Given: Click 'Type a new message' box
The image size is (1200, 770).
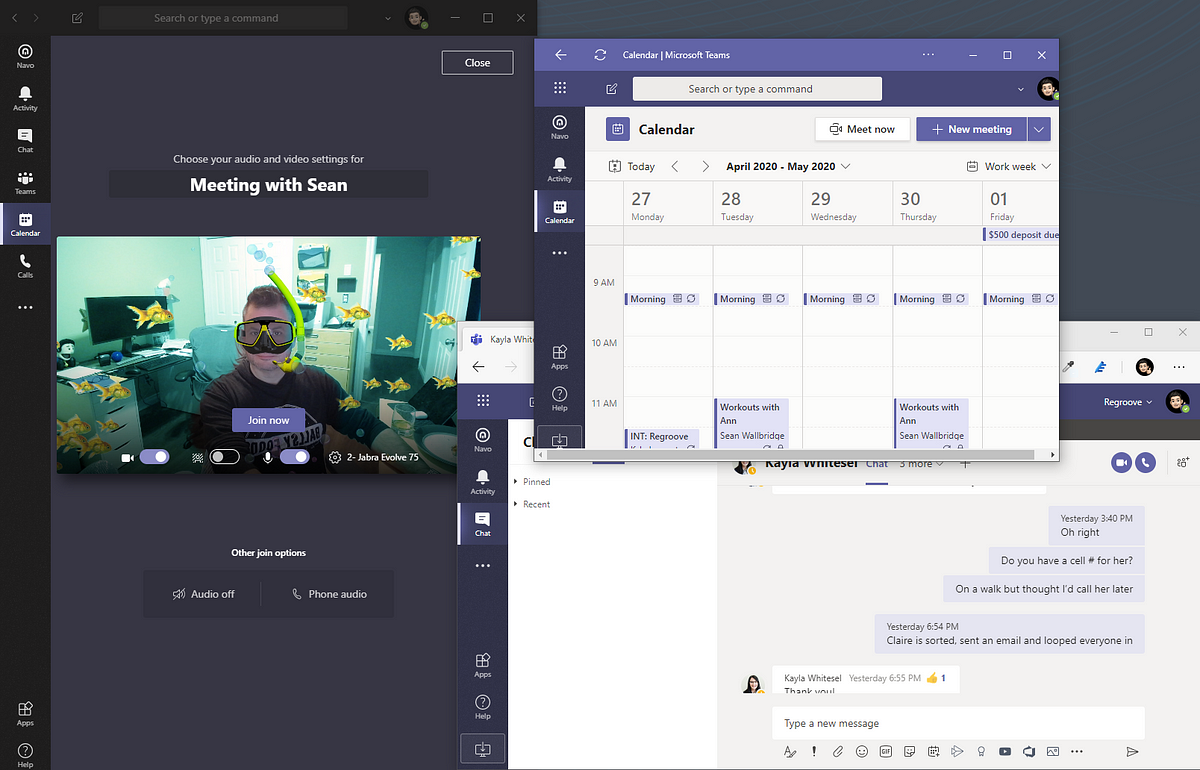Looking at the screenshot, I should 958,723.
